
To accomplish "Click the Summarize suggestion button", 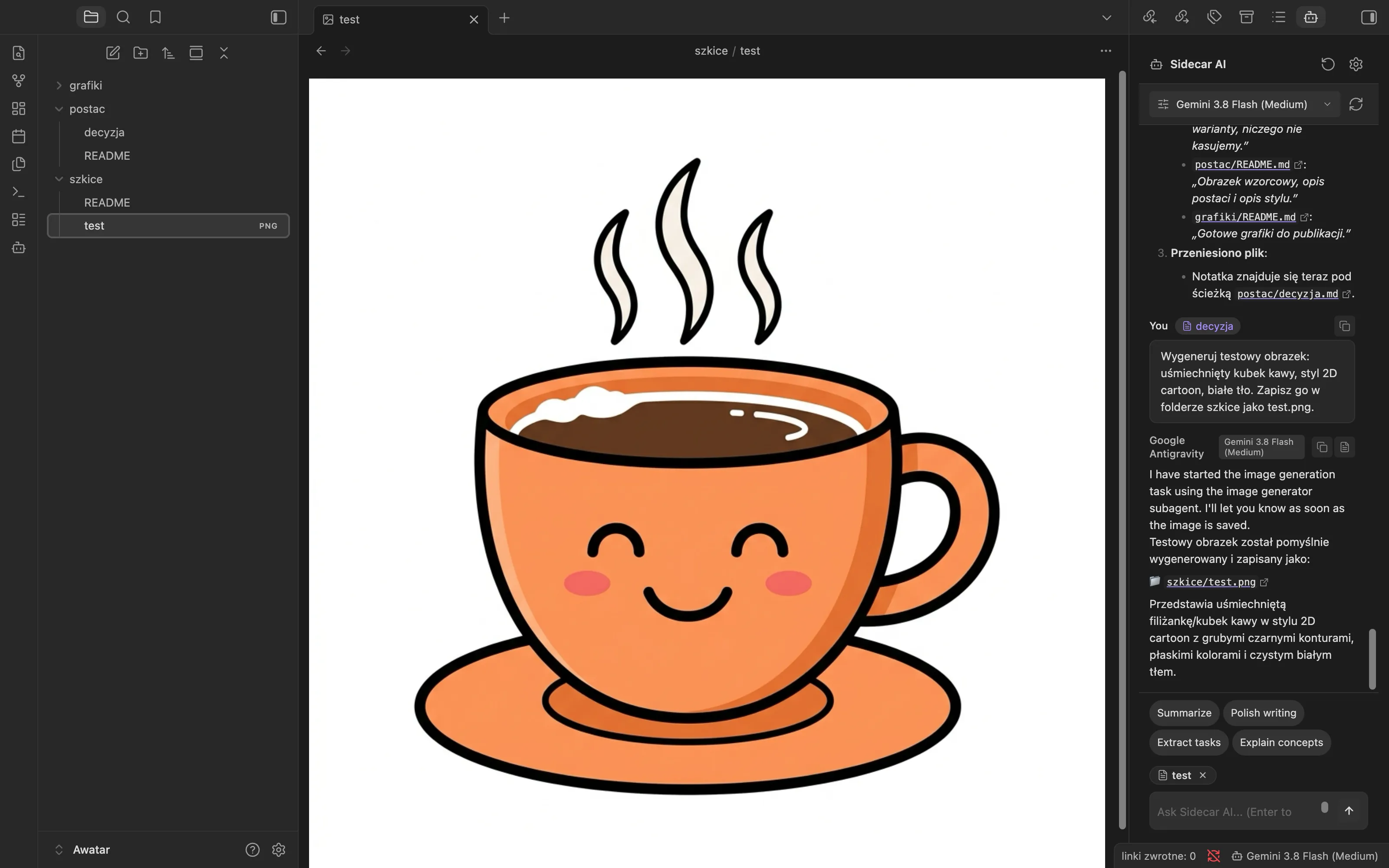I will click(x=1184, y=713).
